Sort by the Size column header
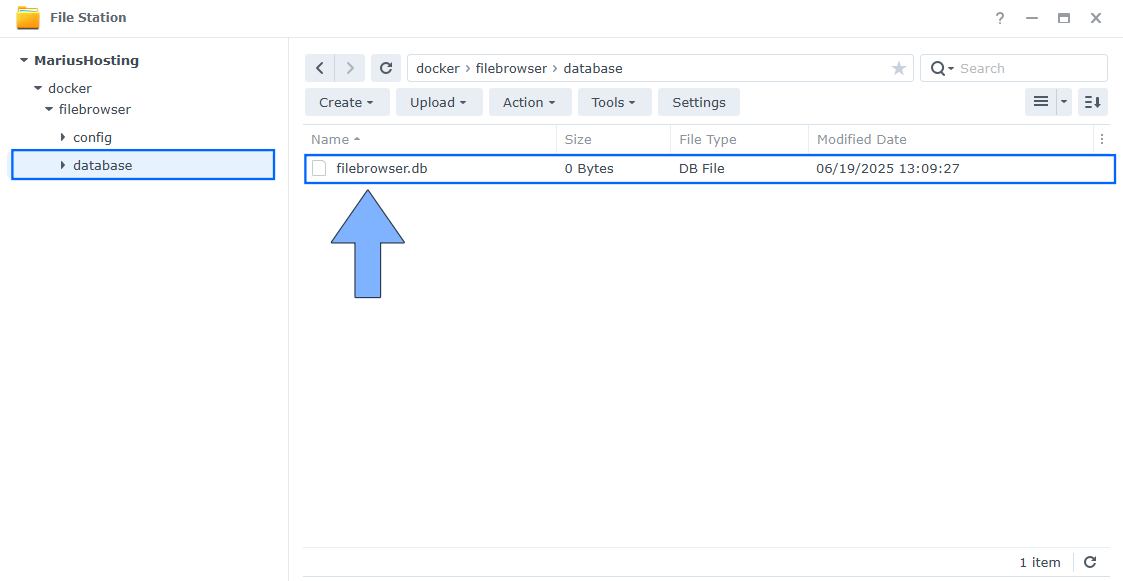Image resolution: width=1123 pixels, height=581 pixels. (613, 139)
